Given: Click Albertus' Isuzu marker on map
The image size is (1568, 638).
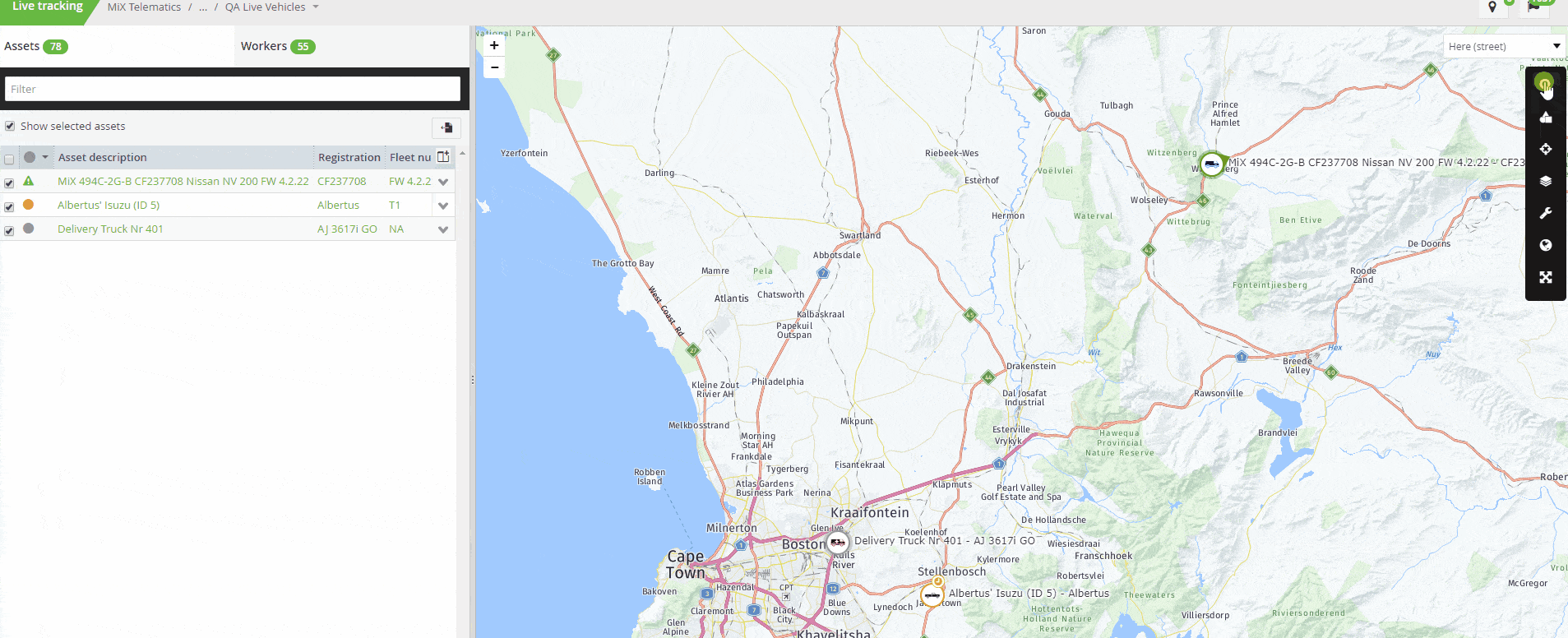Looking at the screenshot, I should pyautogui.click(x=932, y=594).
